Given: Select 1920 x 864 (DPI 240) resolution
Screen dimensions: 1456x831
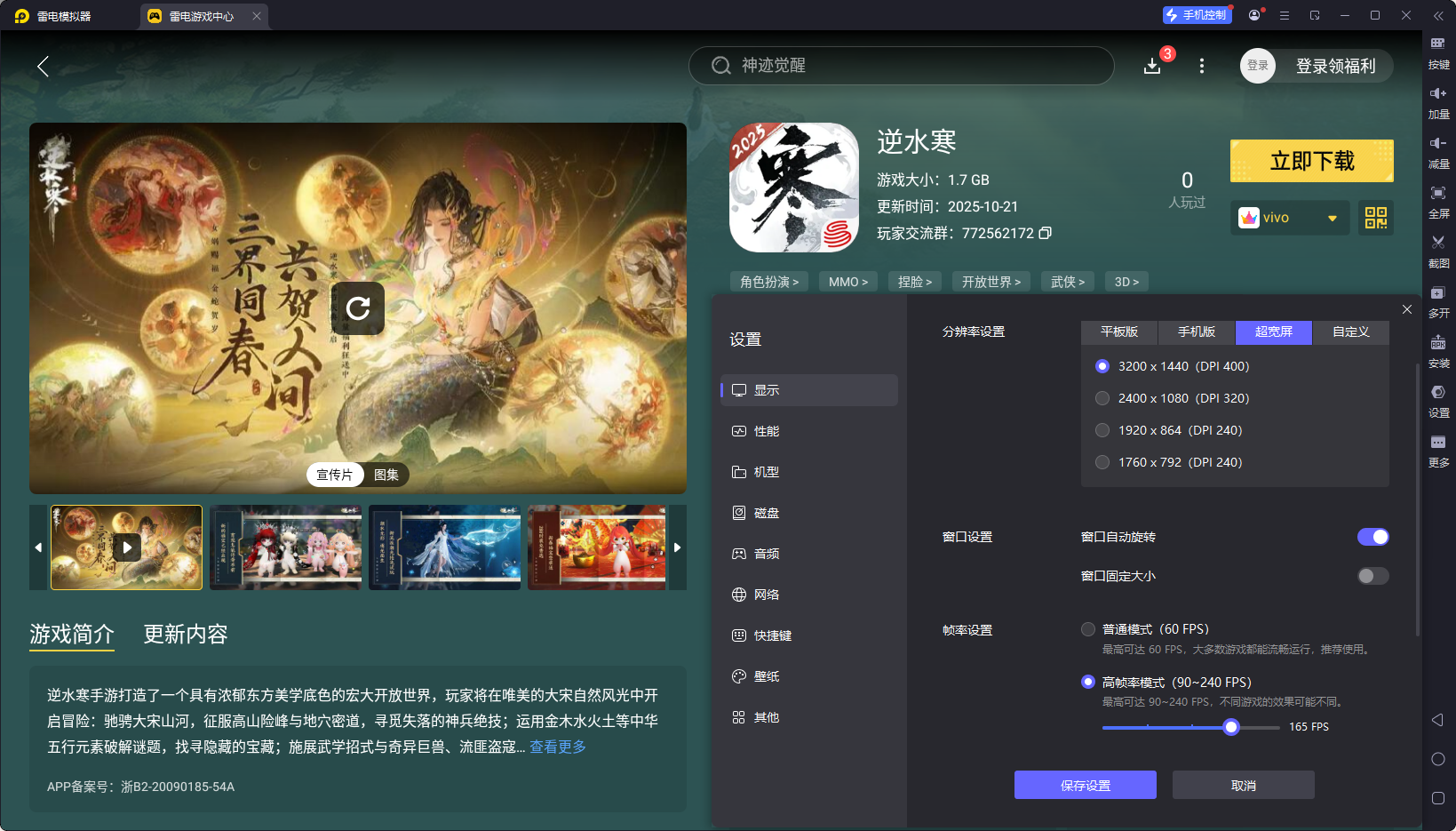Looking at the screenshot, I should click(1102, 430).
